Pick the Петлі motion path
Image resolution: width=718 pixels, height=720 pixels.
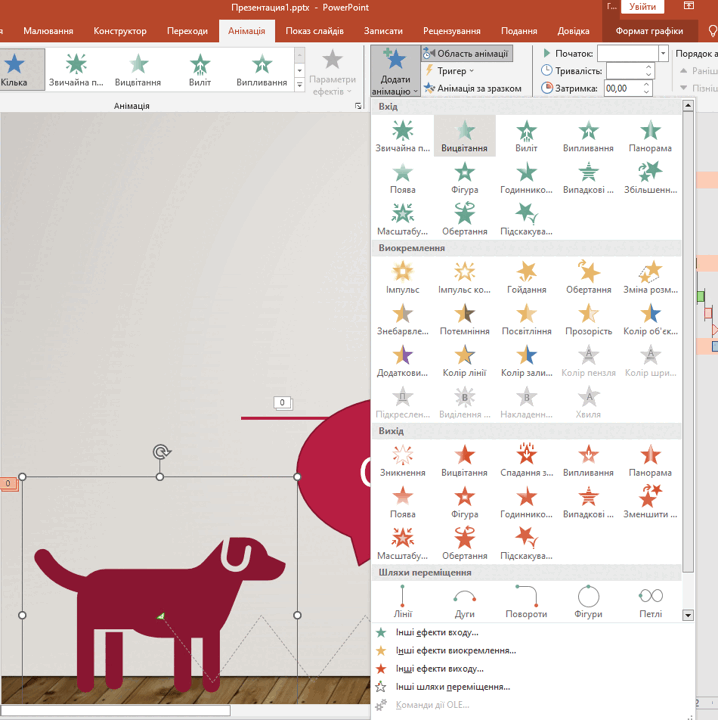[650, 602]
